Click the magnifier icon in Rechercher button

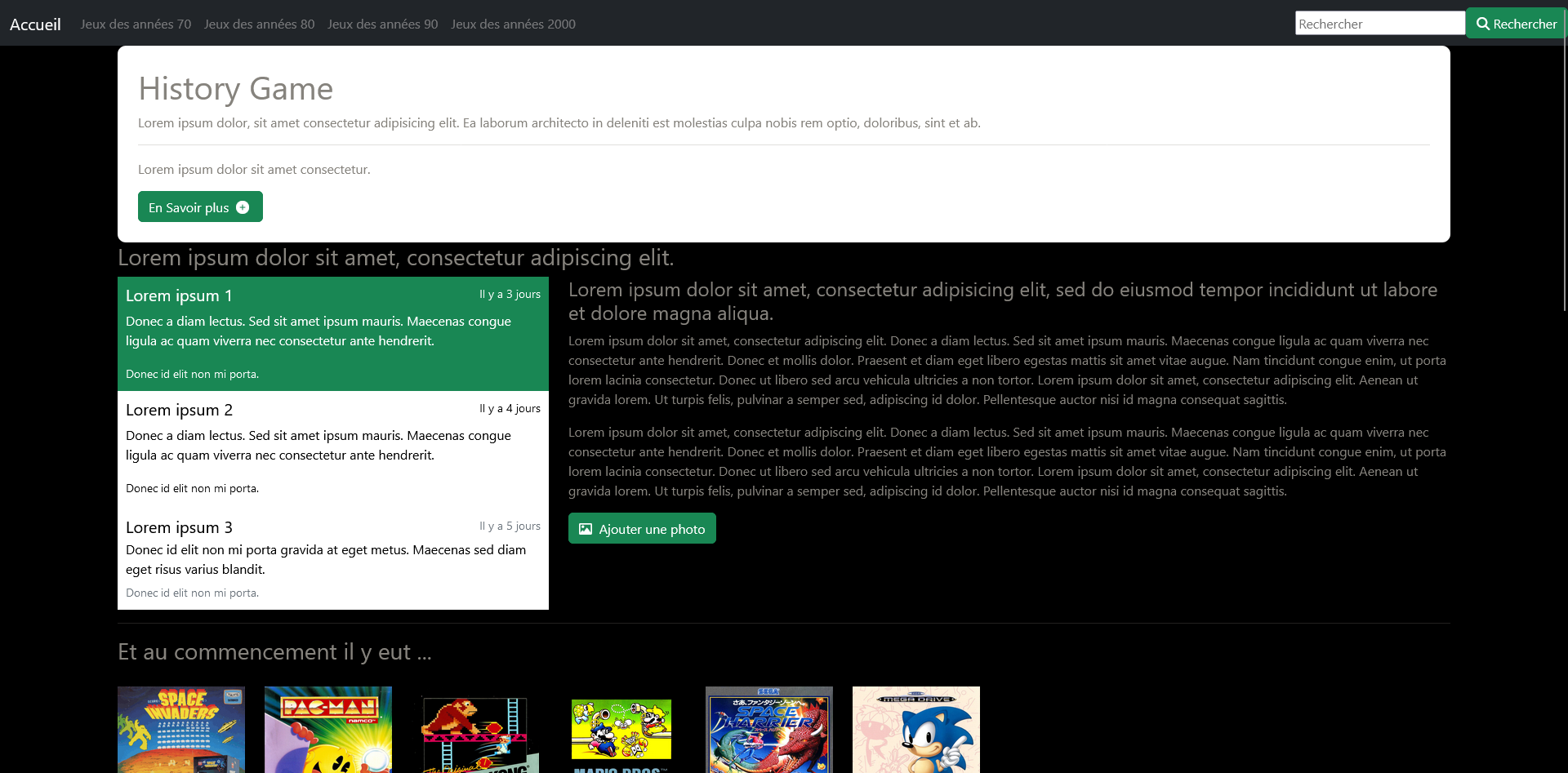pos(1483,24)
